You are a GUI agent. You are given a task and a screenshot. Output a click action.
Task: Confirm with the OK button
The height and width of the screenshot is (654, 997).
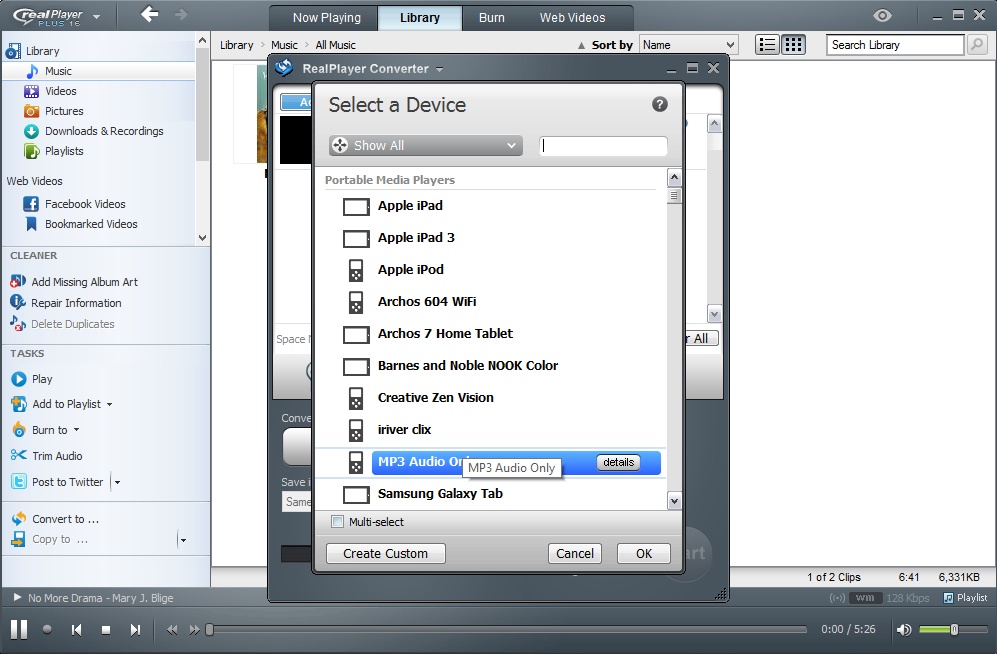pyautogui.click(x=643, y=554)
